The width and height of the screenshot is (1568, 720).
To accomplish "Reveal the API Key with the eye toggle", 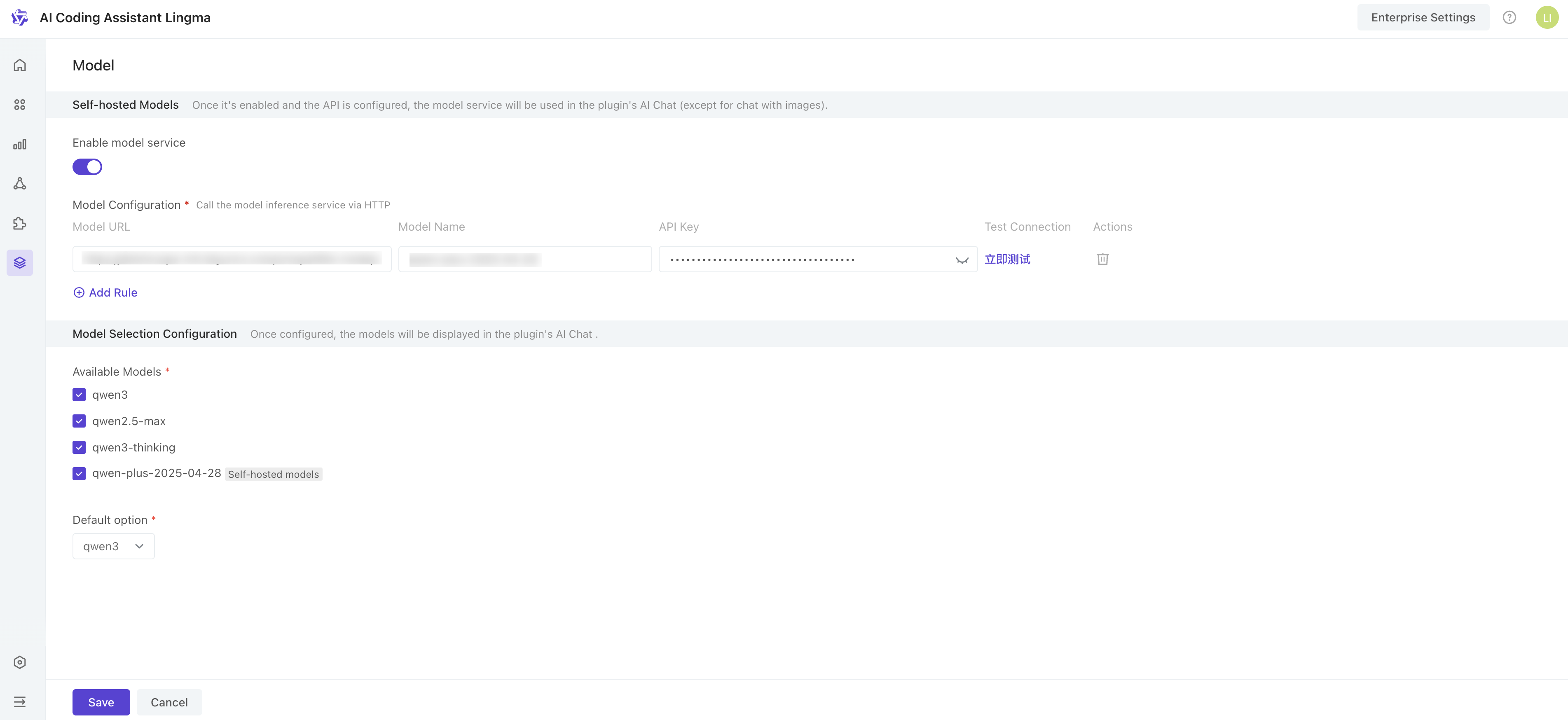I will tap(962, 260).
